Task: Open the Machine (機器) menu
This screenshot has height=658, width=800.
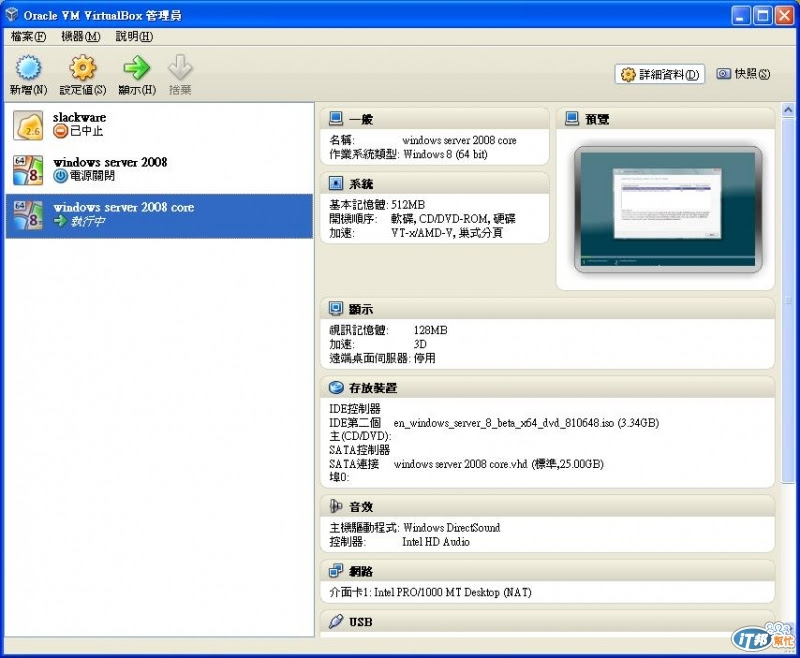Action: (x=81, y=36)
